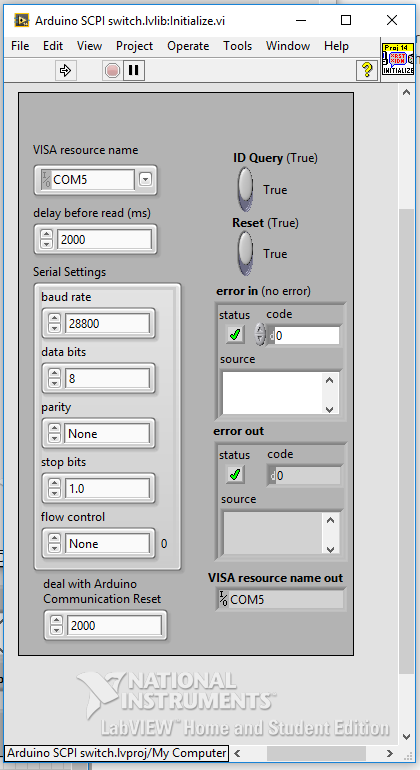Click the Abort Execution stop button
This screenshot has width=420, height=770.
112,71
